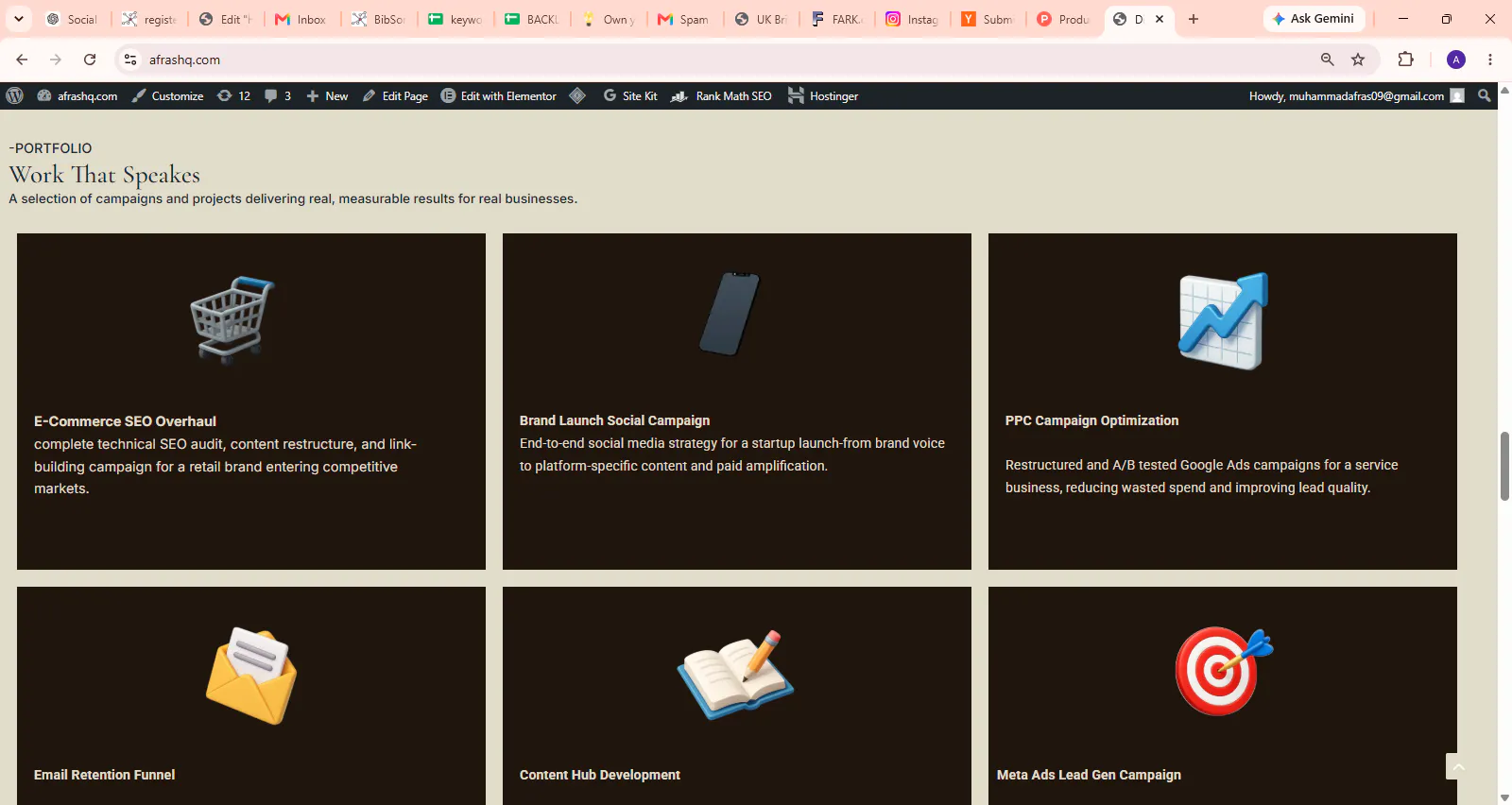
Task: Click the scroll-to-top arrow button
Action: (x=1458, y=766)
